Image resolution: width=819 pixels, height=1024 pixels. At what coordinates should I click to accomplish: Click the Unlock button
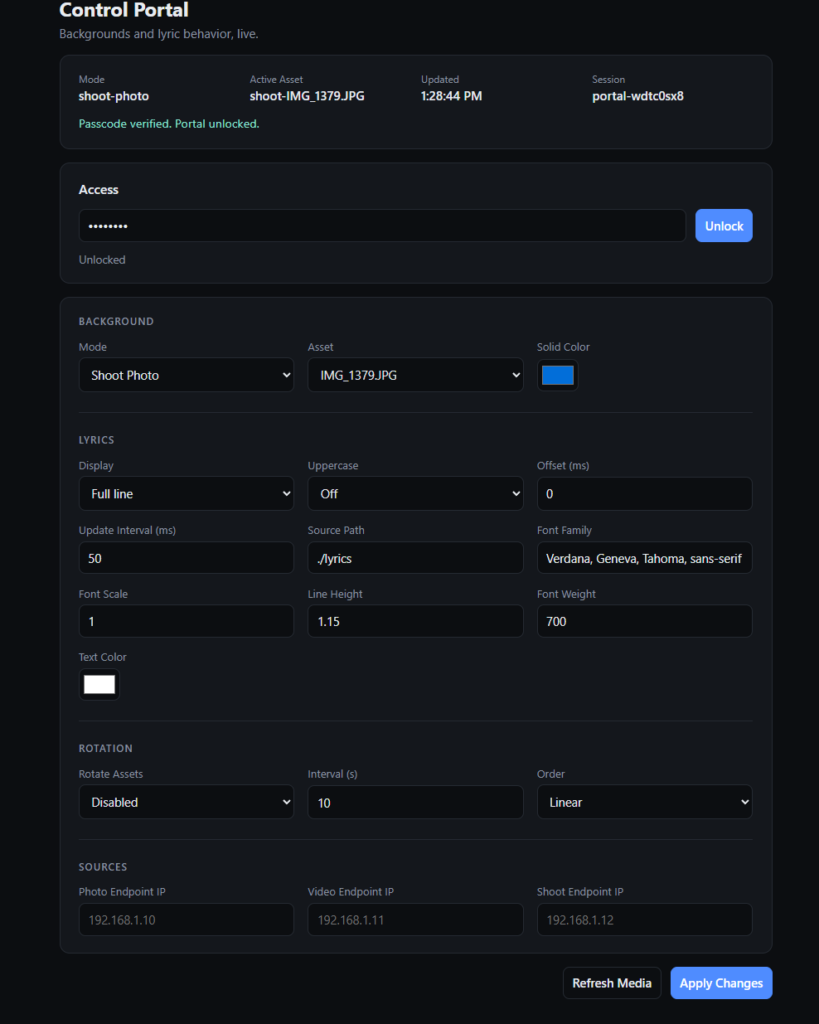pos(724,226)
